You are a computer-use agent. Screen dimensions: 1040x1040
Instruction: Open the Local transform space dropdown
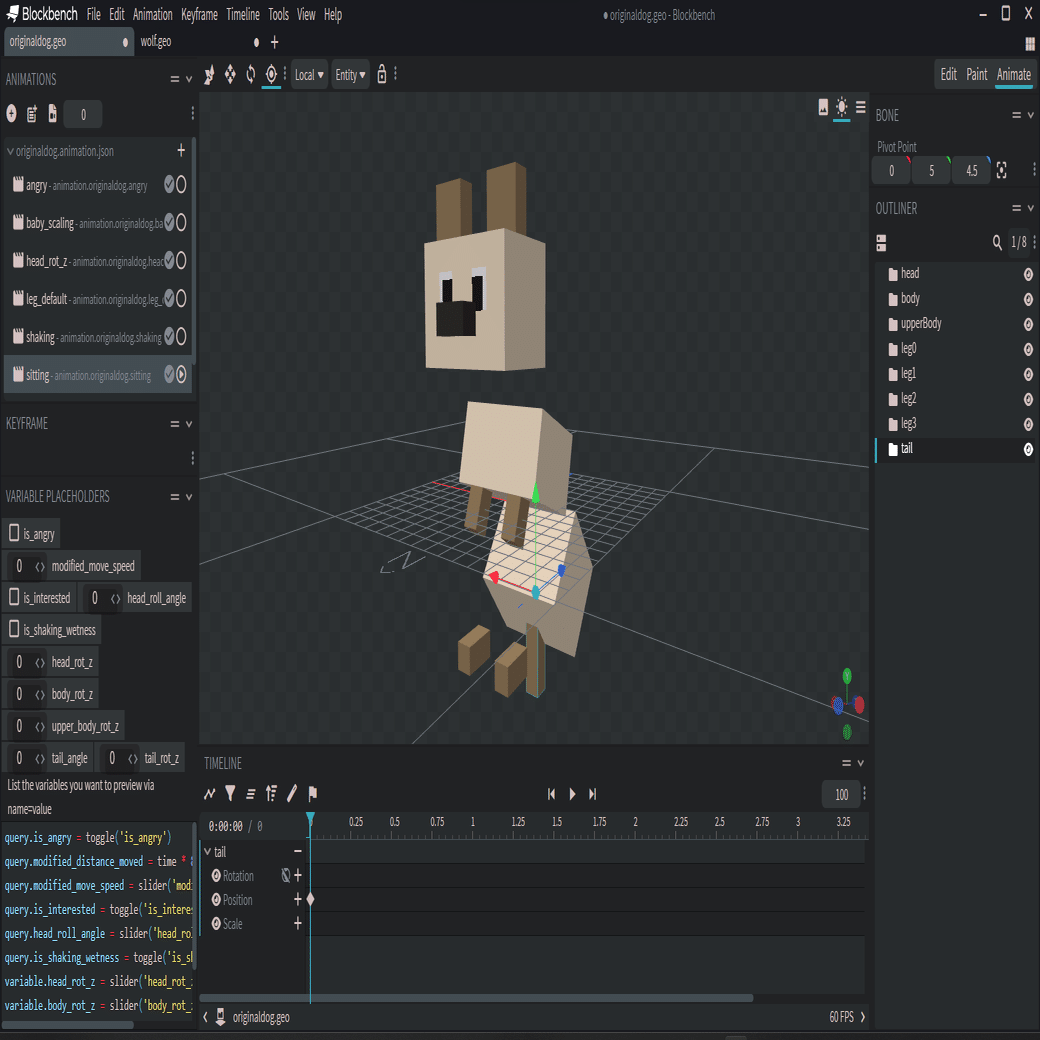click(x=309, y=75)
